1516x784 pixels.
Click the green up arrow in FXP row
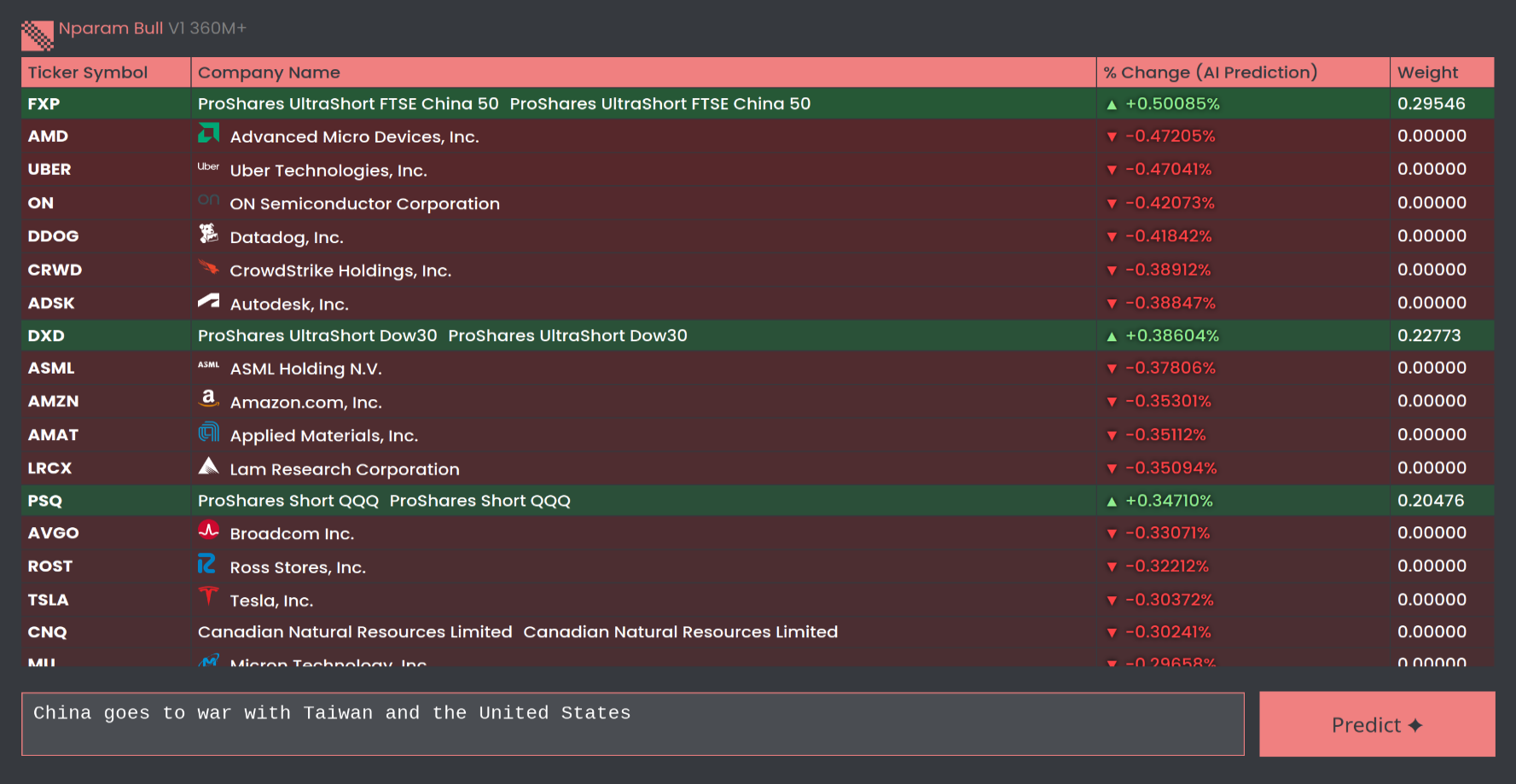coord(1112,104)
